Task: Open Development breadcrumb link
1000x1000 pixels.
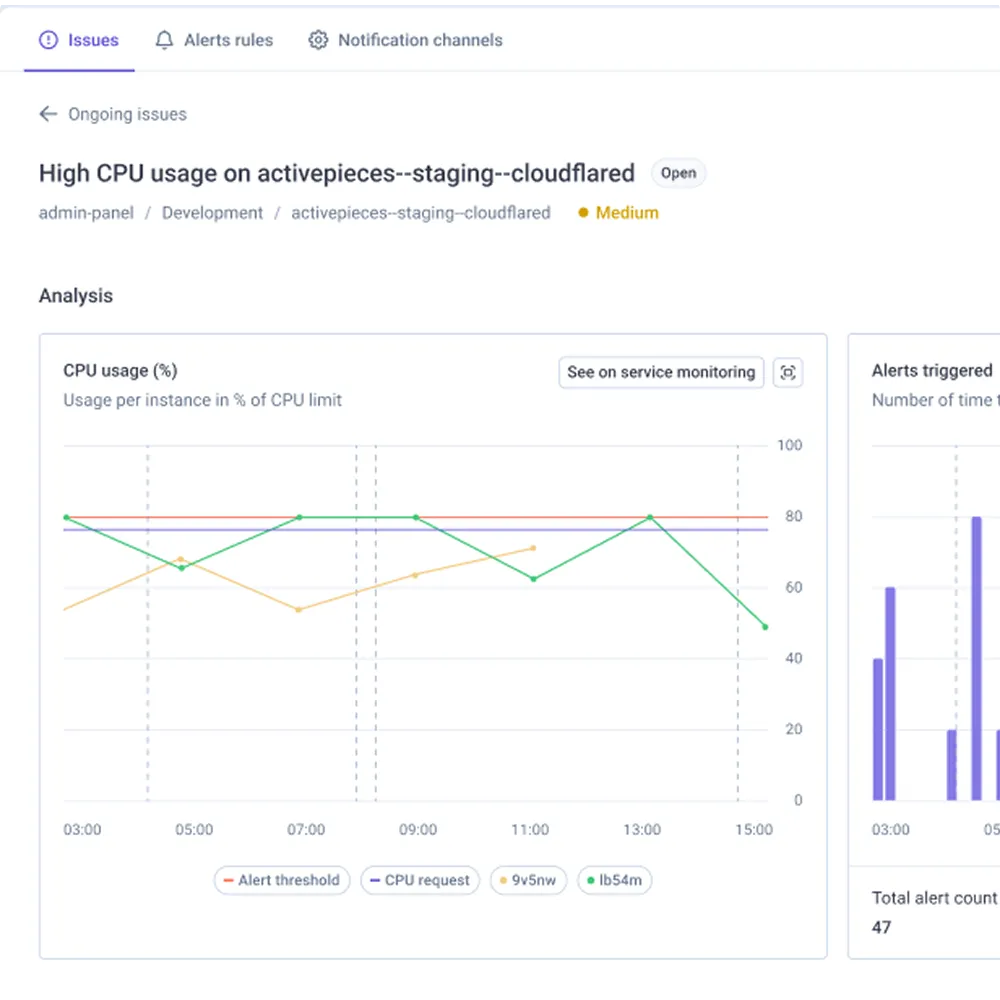Action: [212, 213]
